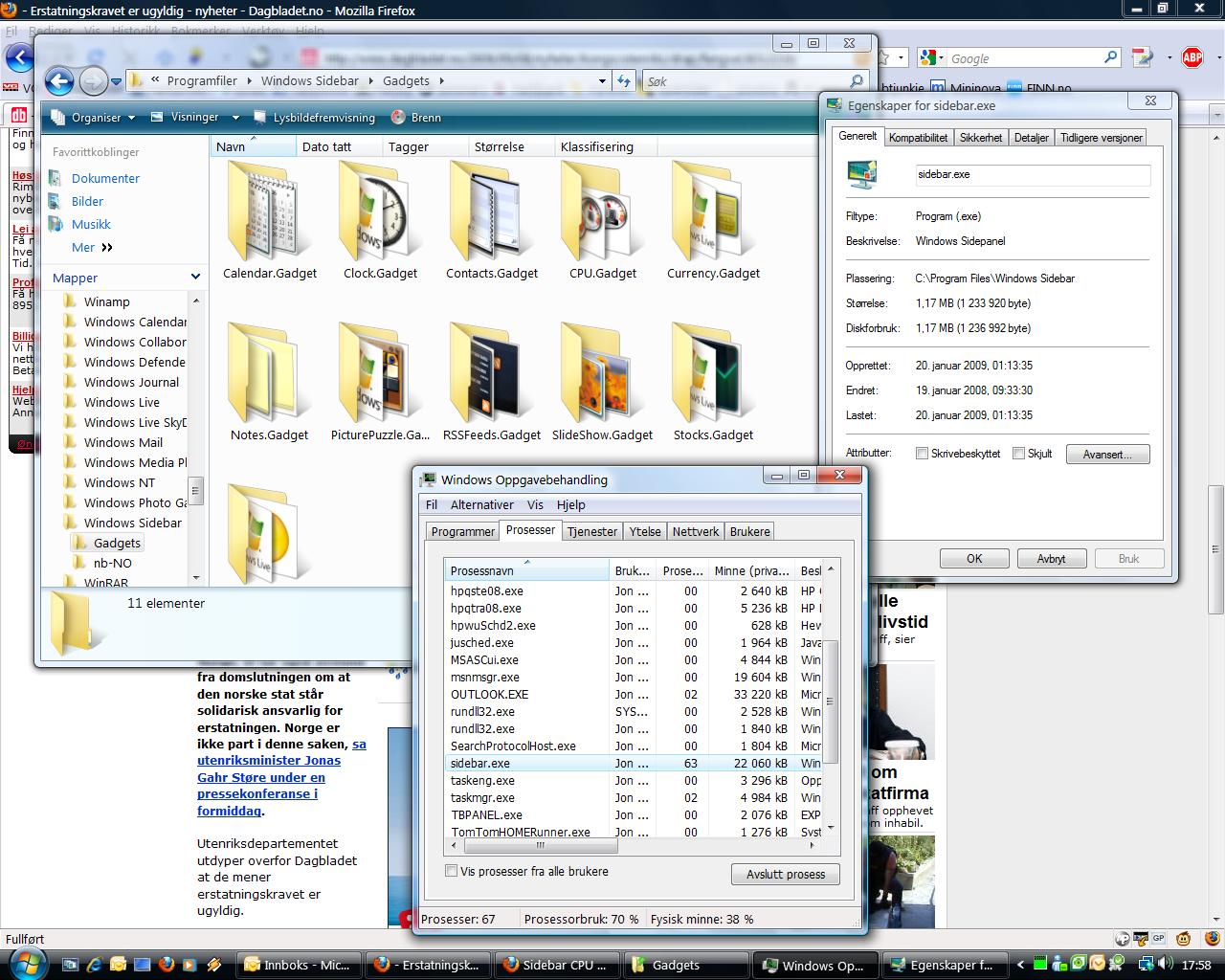Open Detaljer tab in properties
The height and width of the screenshot is (980, 1225).
point(1032,138)
